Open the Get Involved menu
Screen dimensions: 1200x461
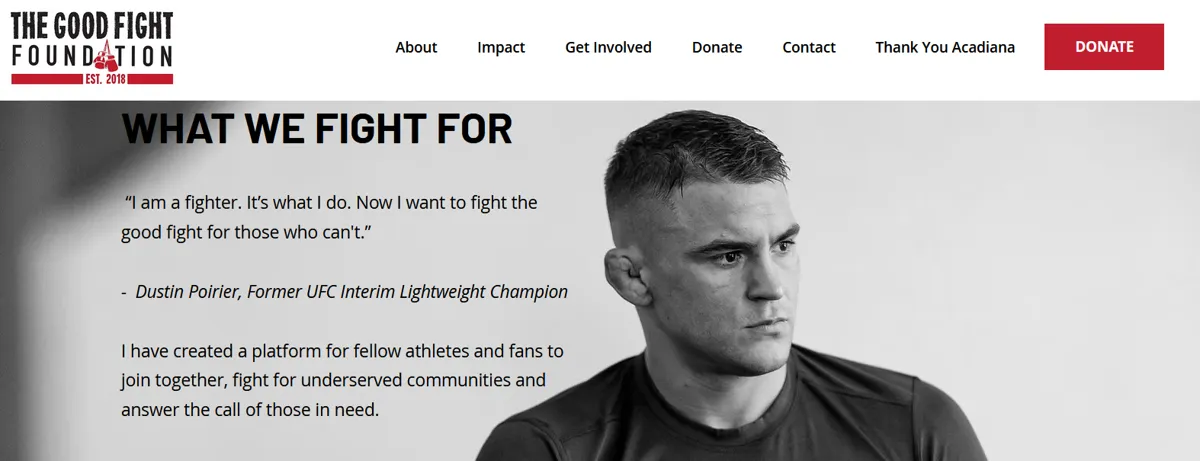(x=608, y=47)
